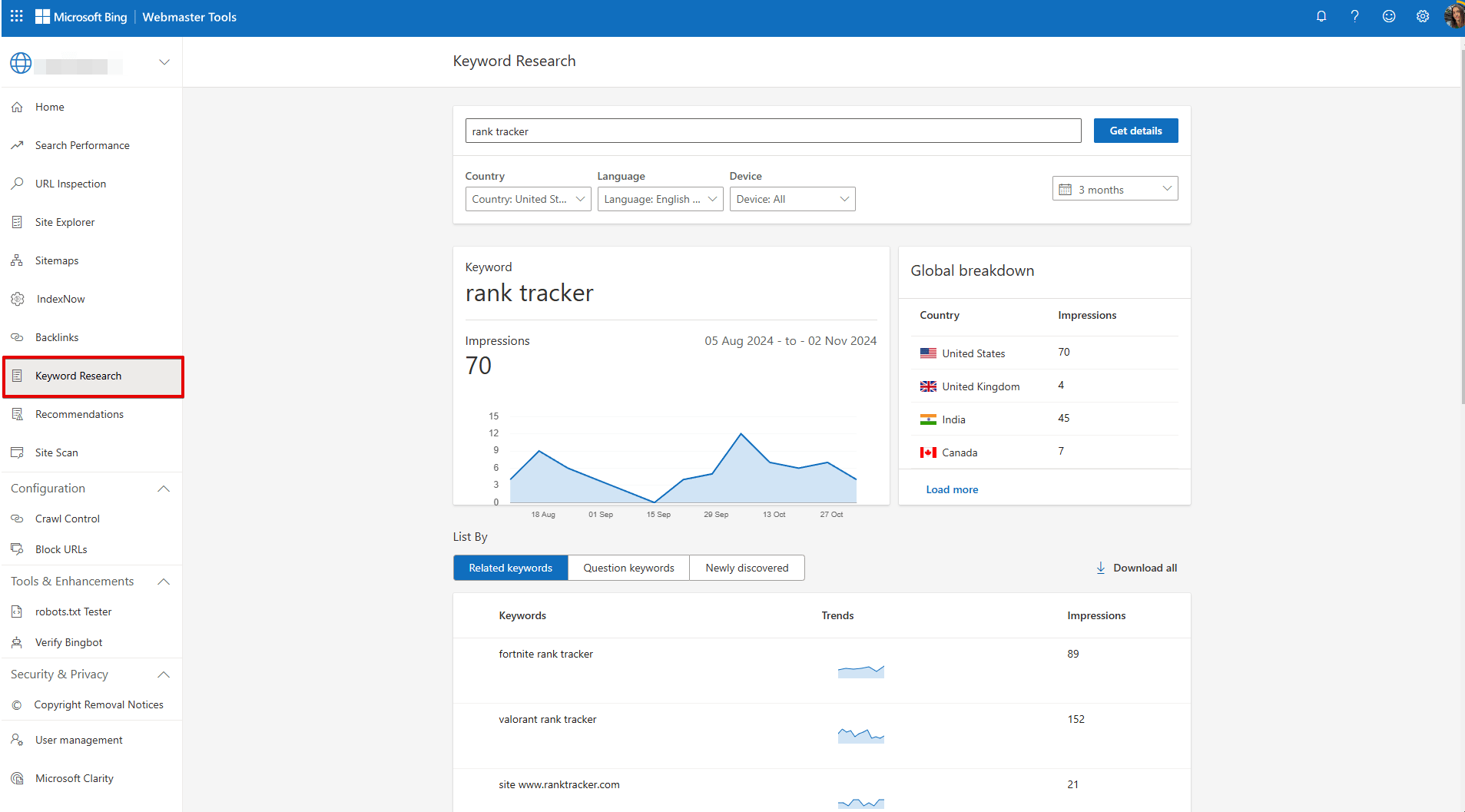Click the Microsoft Bing logo

click(81, 17)
